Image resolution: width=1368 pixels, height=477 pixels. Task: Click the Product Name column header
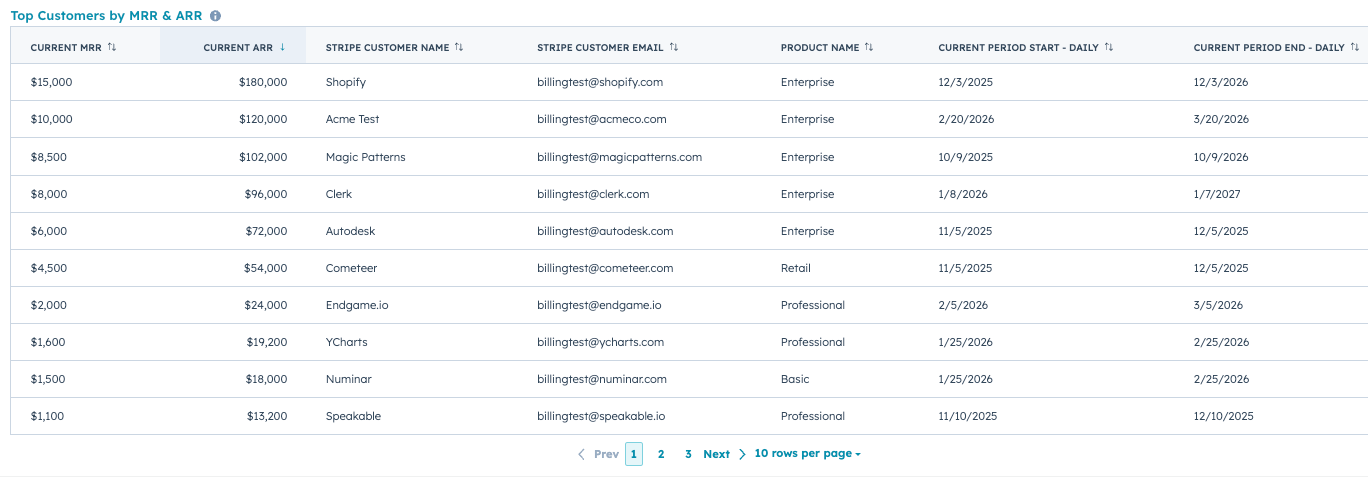[840, 47]
